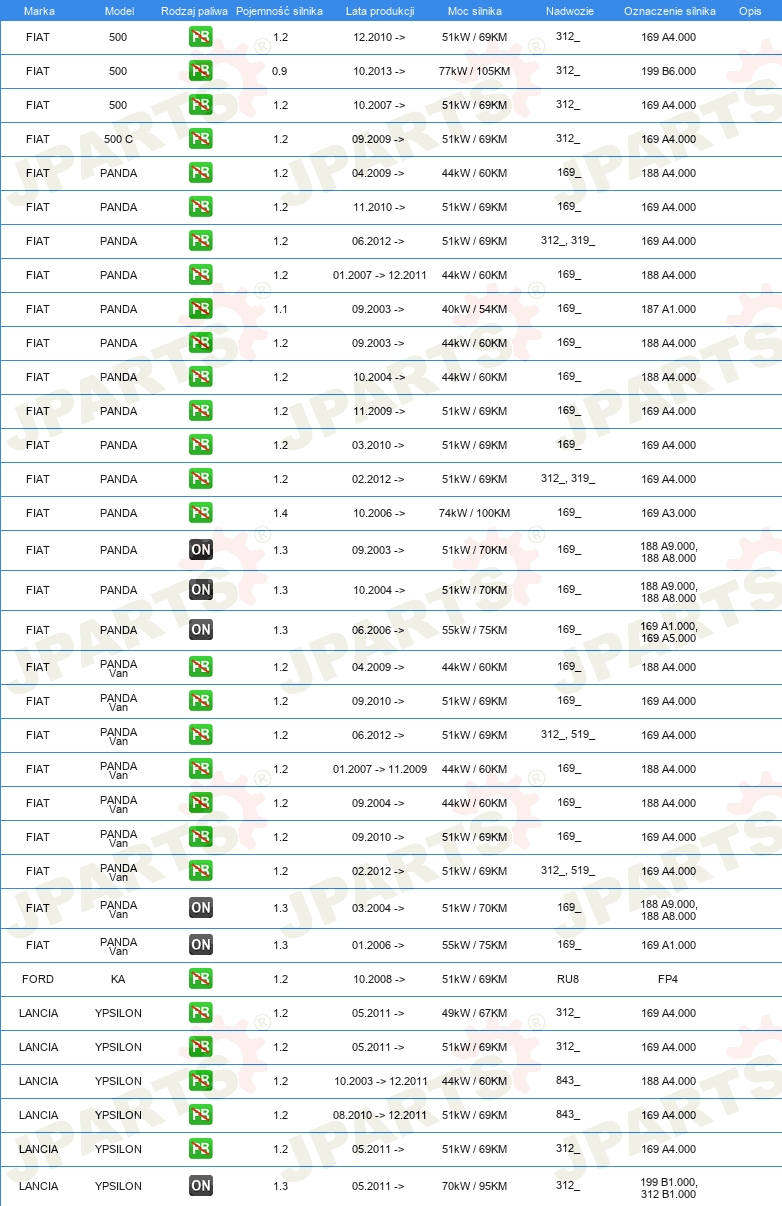
Task: Click engine code 187 A1.000
Action: [x=669, y=309]
